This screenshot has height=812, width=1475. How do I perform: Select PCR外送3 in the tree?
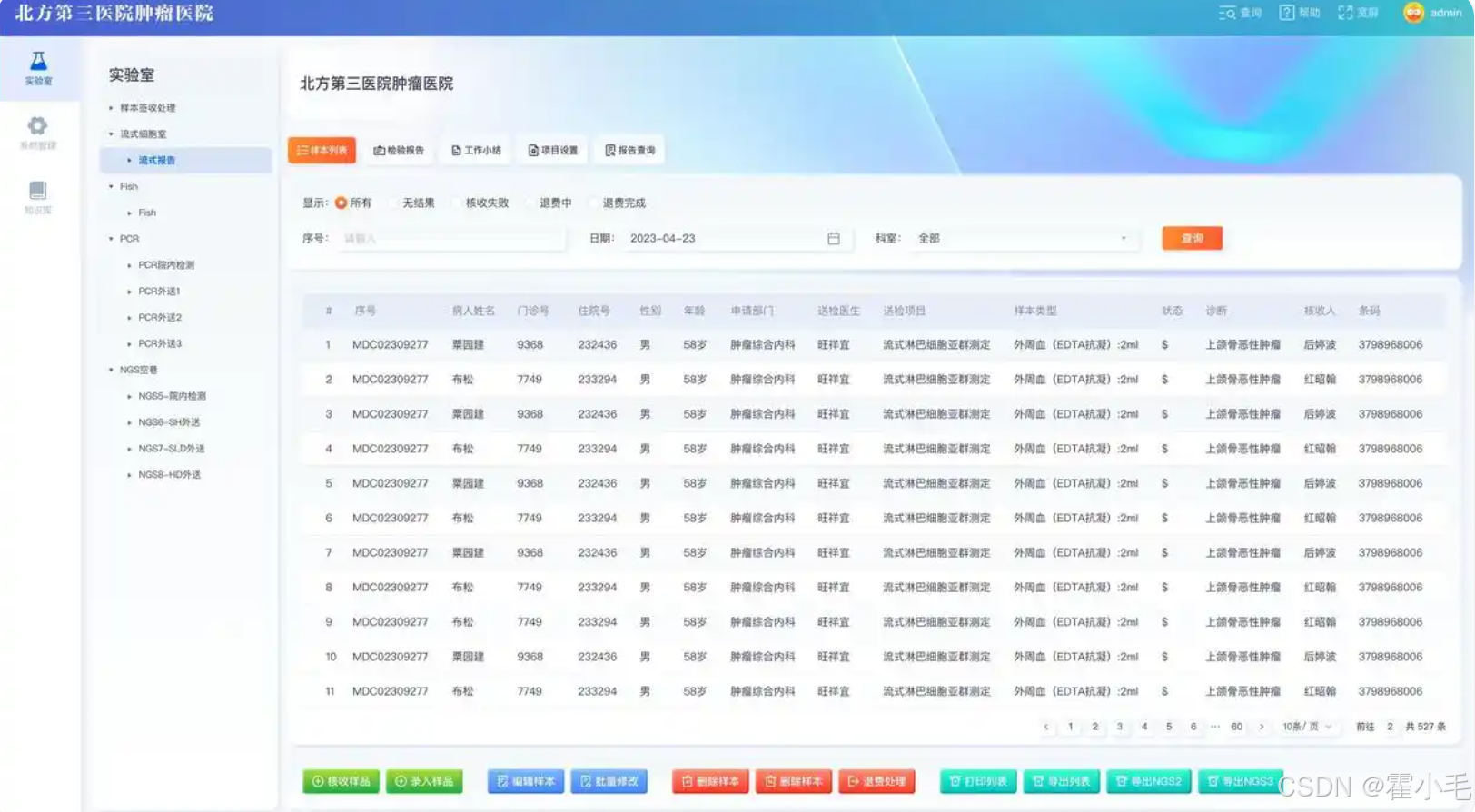160,343
